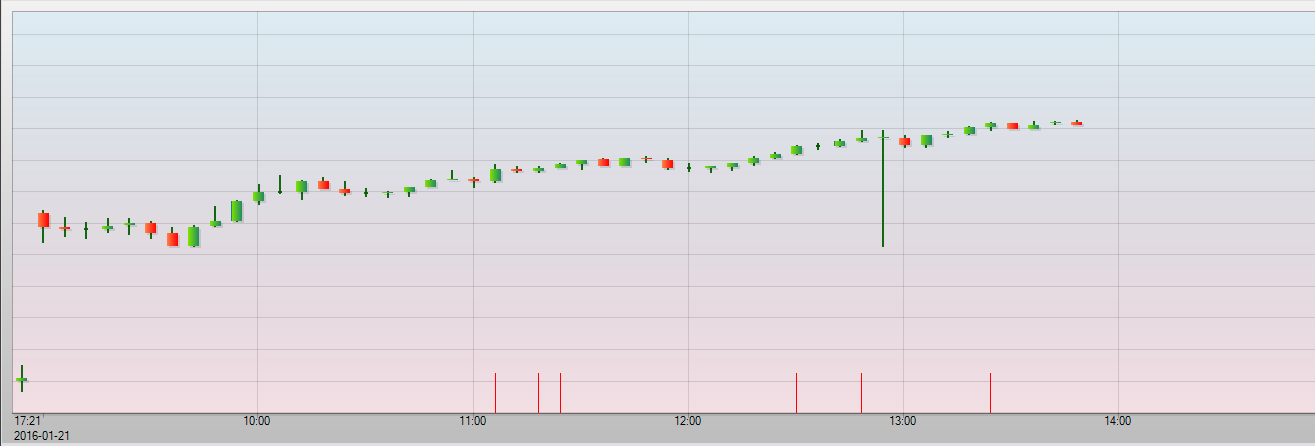Click the 17:21 start time label
1315x446 pixels.
point(27,421)
